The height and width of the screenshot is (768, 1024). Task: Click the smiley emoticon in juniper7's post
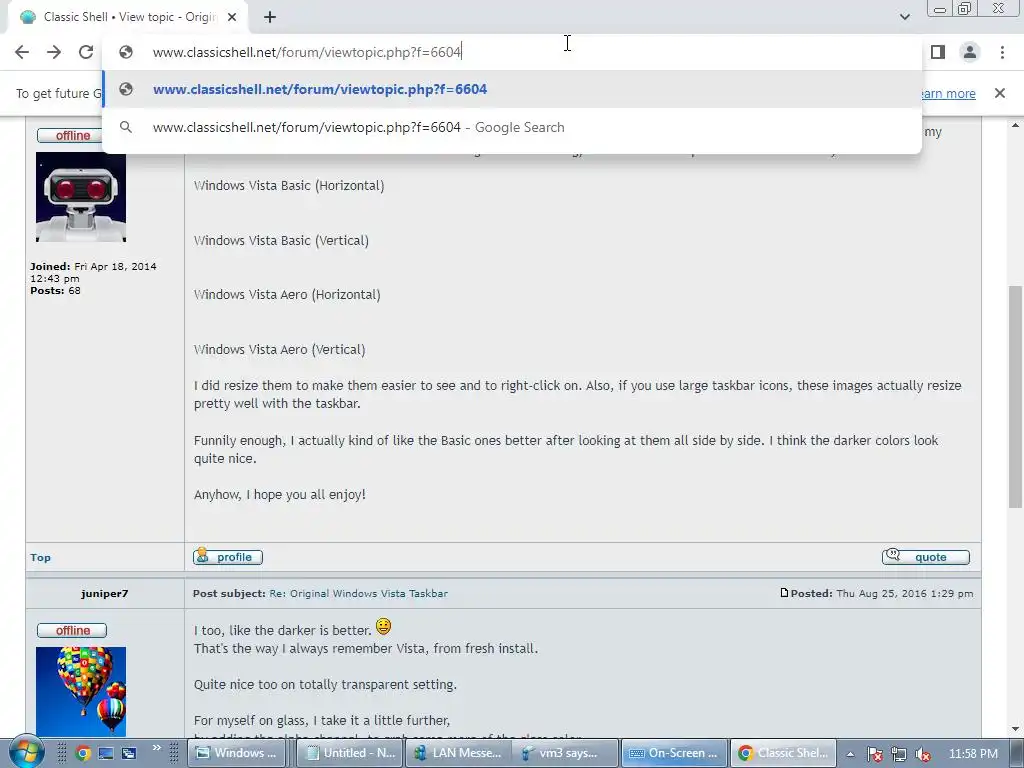[383, 627]
